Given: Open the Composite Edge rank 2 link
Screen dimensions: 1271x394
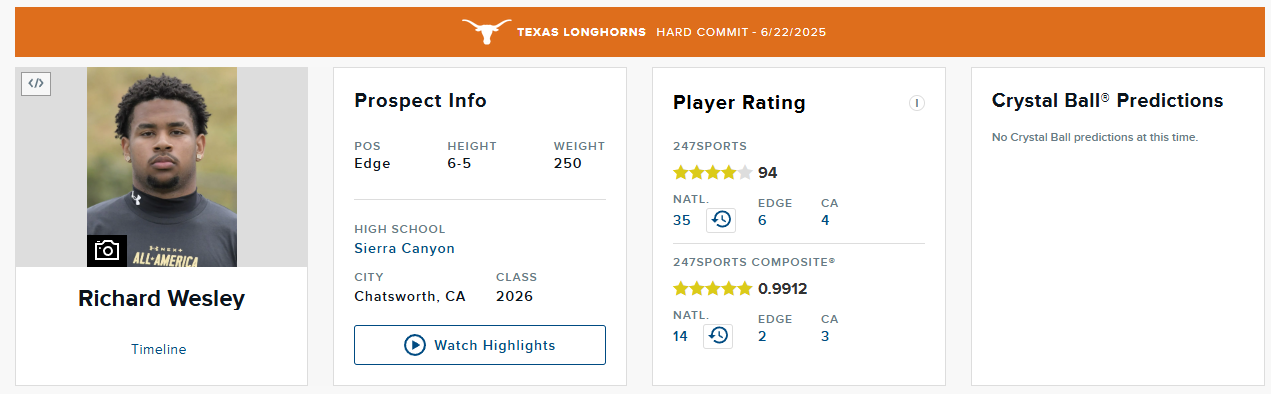Looking at the screenshot, I should pos(762,336).
